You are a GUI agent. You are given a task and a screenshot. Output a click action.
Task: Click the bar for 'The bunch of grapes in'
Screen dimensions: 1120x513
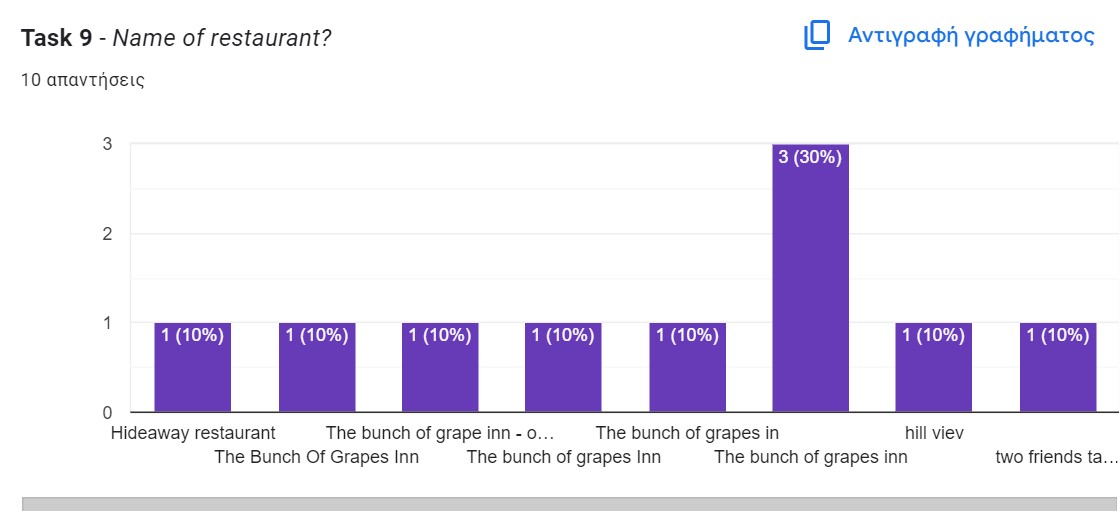(x=687, y=368)
